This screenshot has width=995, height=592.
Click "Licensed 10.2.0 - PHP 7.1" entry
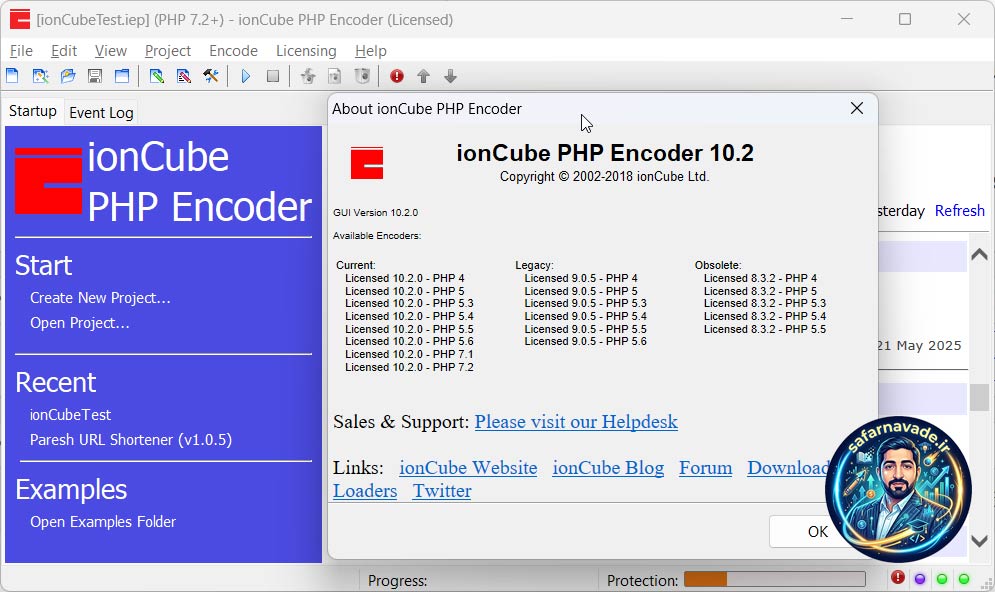tap(409, 354)
